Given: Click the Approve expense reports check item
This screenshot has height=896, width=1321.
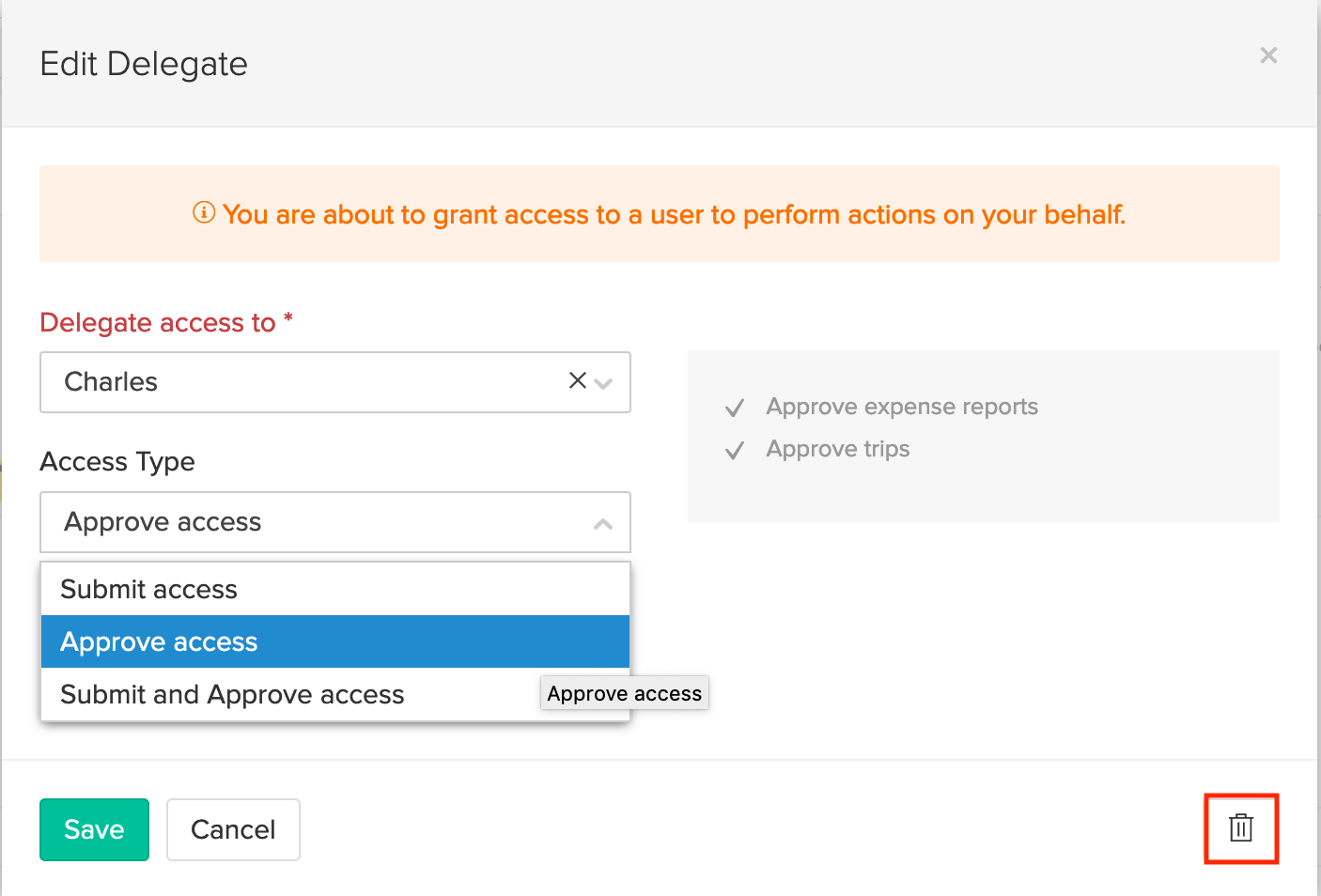Looking at the screenshot, I should (x=902, y=406).
